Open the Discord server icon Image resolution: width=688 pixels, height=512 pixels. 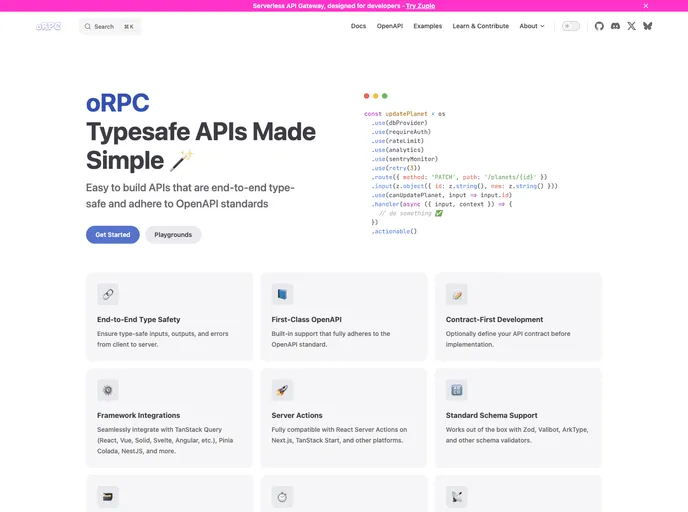(615, 26)
